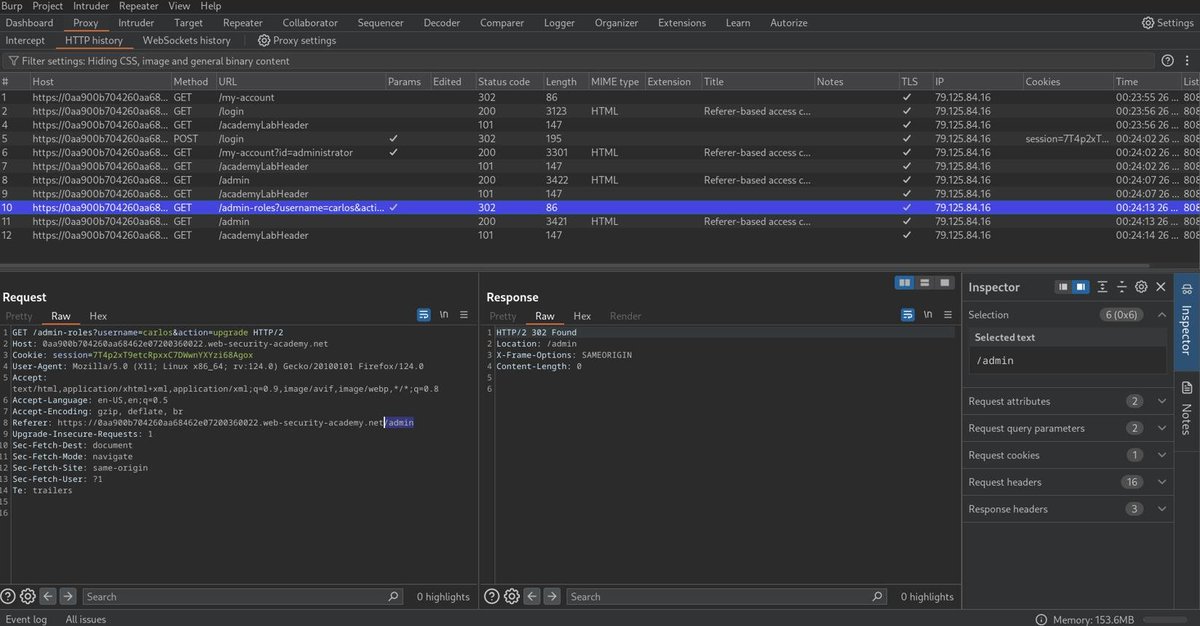This screenshot has width=1200, height=626.
Task: Select the side-by-side message layout
Action: [x=905, y=283]
